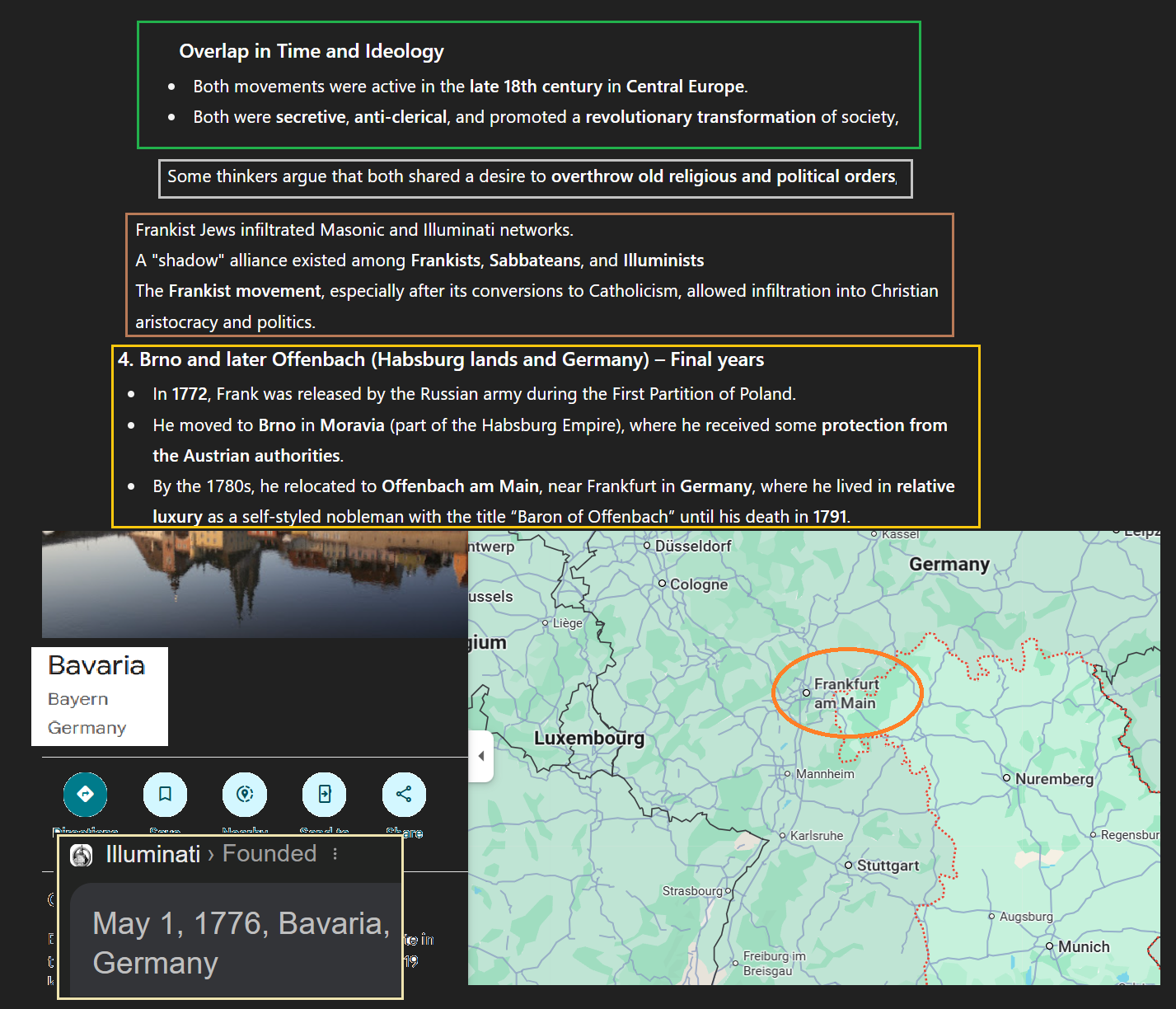Click the 'May 1, 1776, Bavaria, Germany' answer
This screenshot has width=1176, height=1009.
(241, 943)
